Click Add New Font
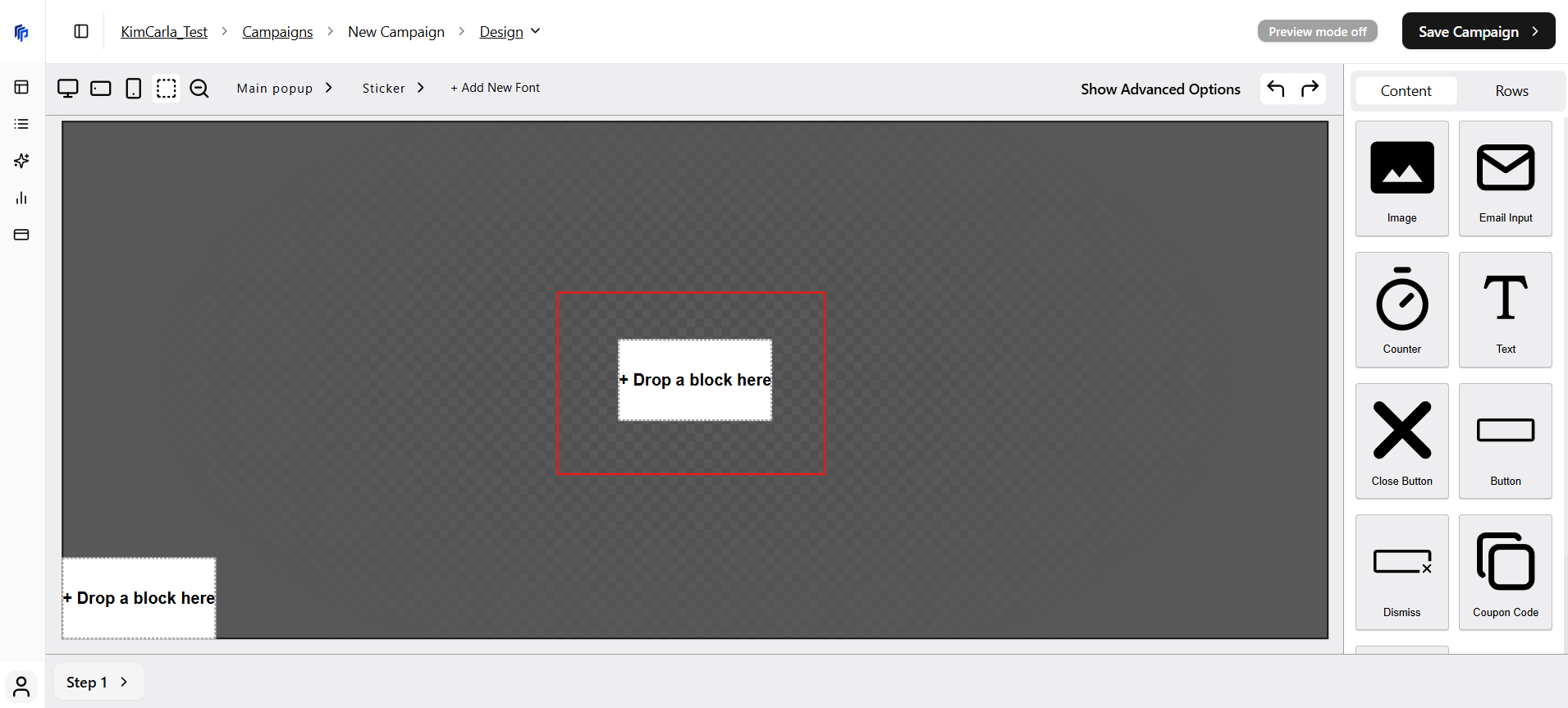 (495, 88)
